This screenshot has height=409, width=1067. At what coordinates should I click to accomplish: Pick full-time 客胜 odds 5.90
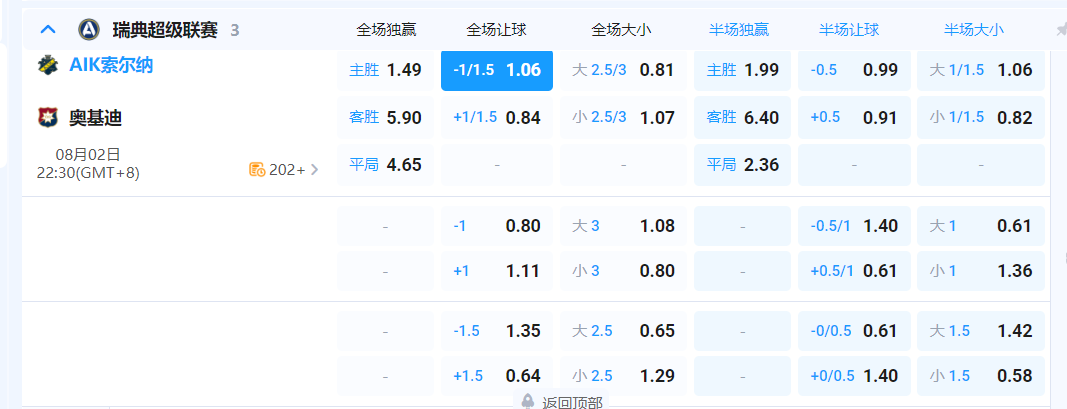point(385,118)
